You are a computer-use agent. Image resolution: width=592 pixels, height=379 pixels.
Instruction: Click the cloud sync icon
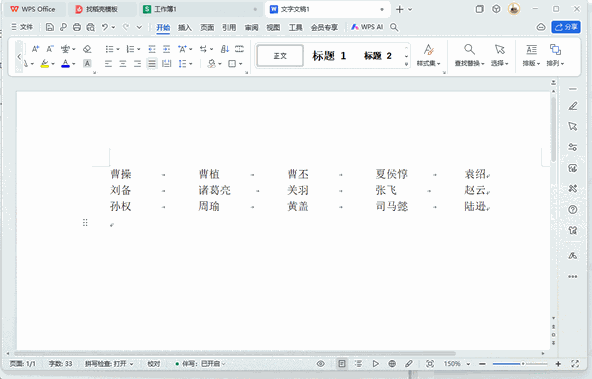point(541,27)
